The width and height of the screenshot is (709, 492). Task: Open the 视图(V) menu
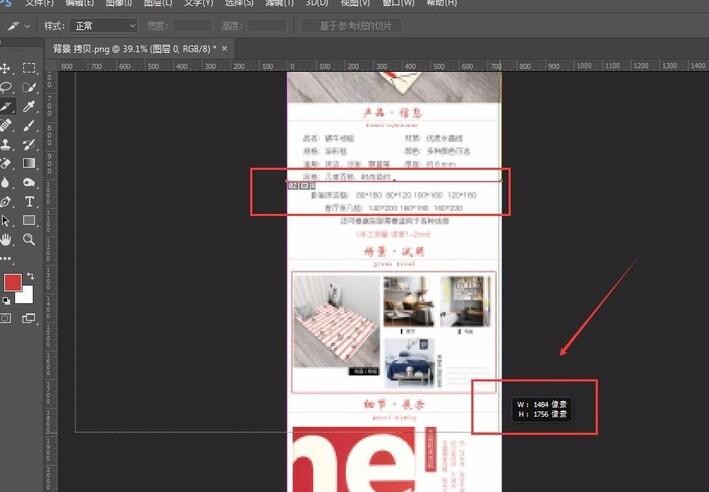354,3
